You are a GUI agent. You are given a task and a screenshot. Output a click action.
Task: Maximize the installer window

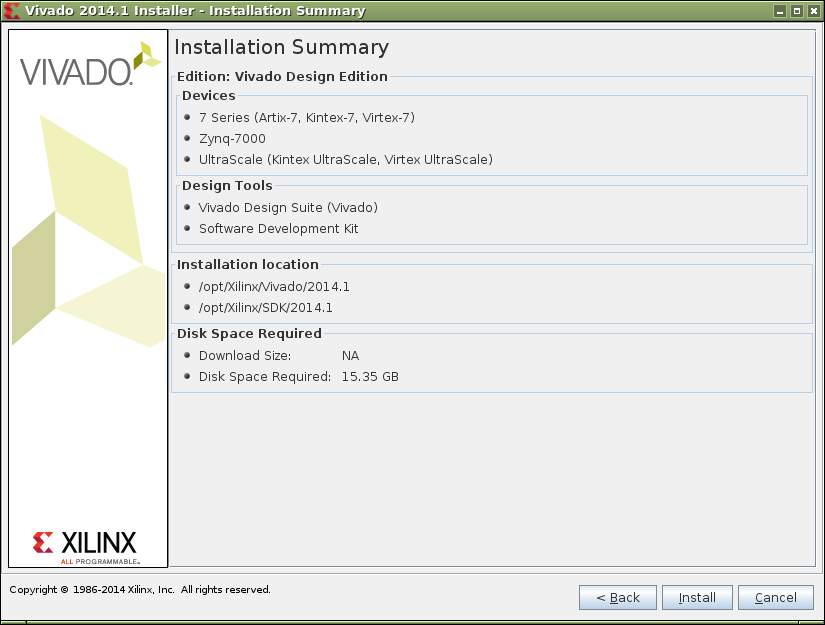[x=797, y=11]
